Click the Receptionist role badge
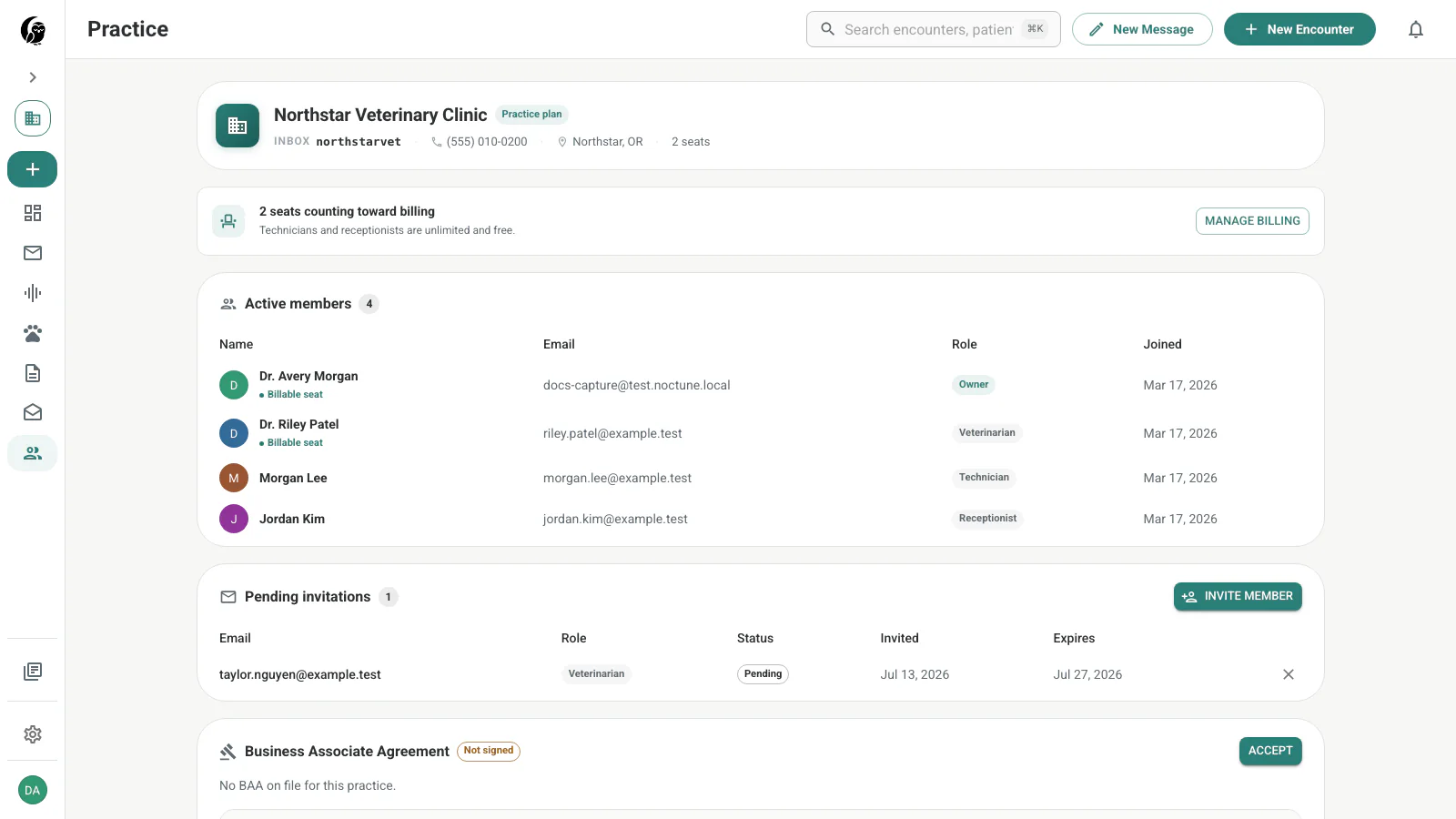Image resolution: width=1456 pixels, height=819 pixels. [x=987, y=519]
